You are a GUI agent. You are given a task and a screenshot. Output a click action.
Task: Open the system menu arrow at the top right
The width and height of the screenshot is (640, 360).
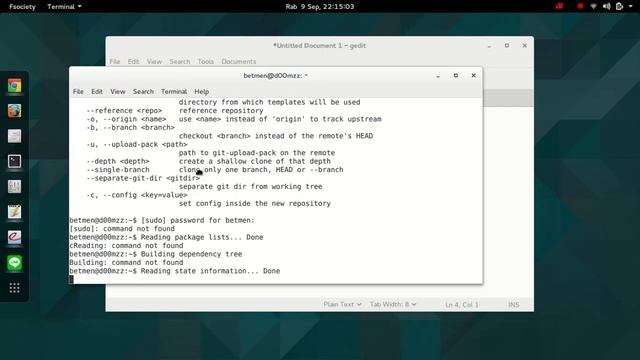pos(631,7)
